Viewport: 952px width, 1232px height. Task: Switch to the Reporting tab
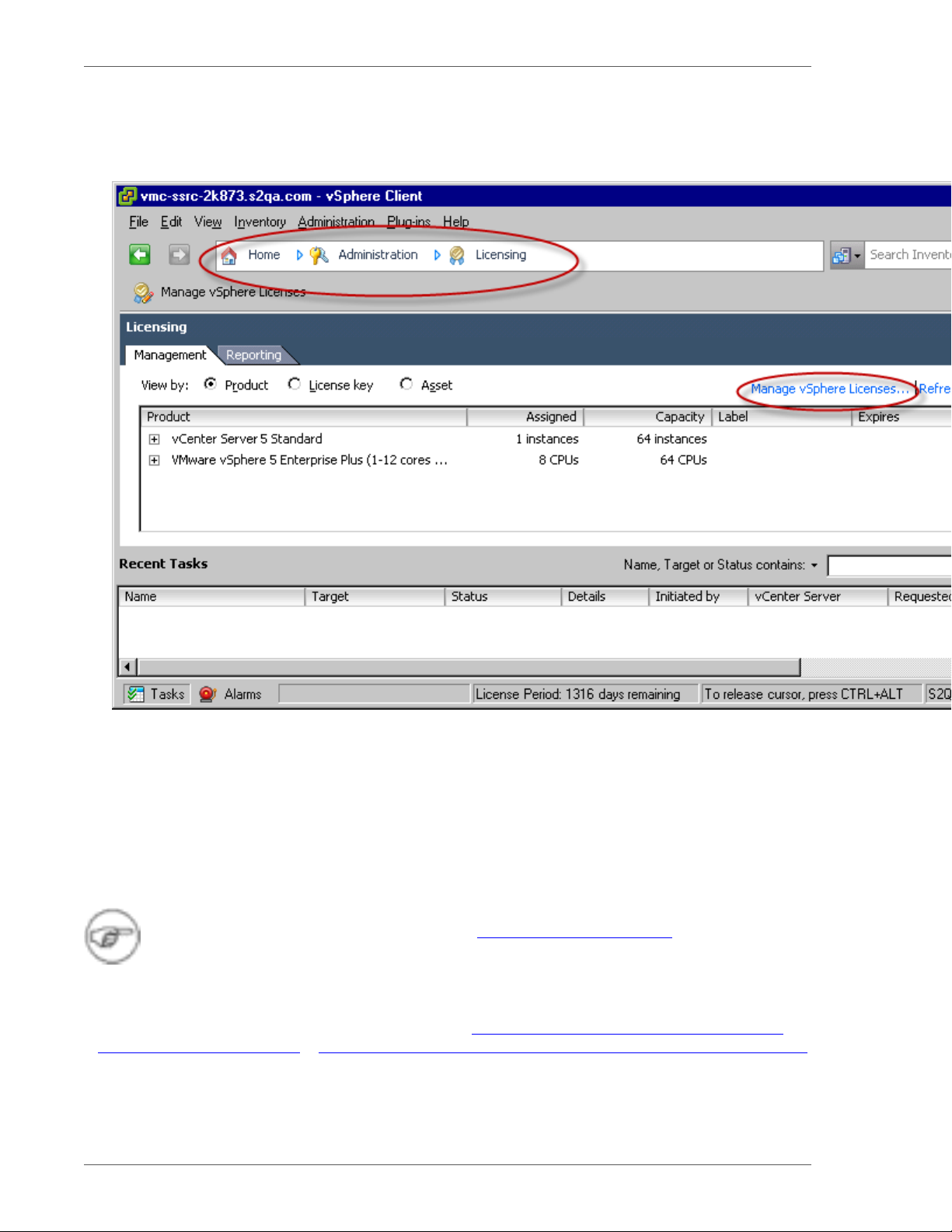click(x=254, y=355)
